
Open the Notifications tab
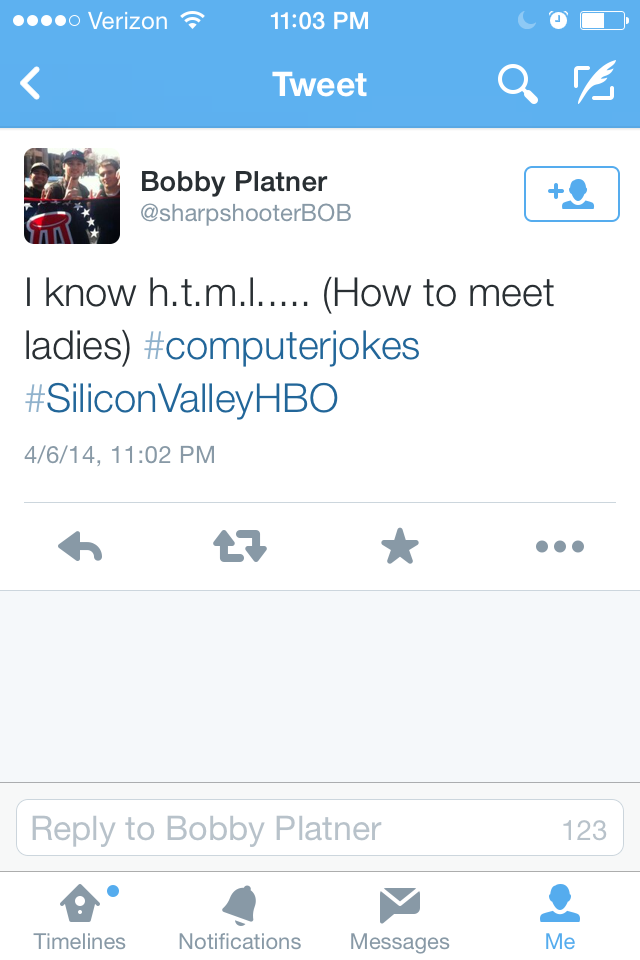[240, 916]
